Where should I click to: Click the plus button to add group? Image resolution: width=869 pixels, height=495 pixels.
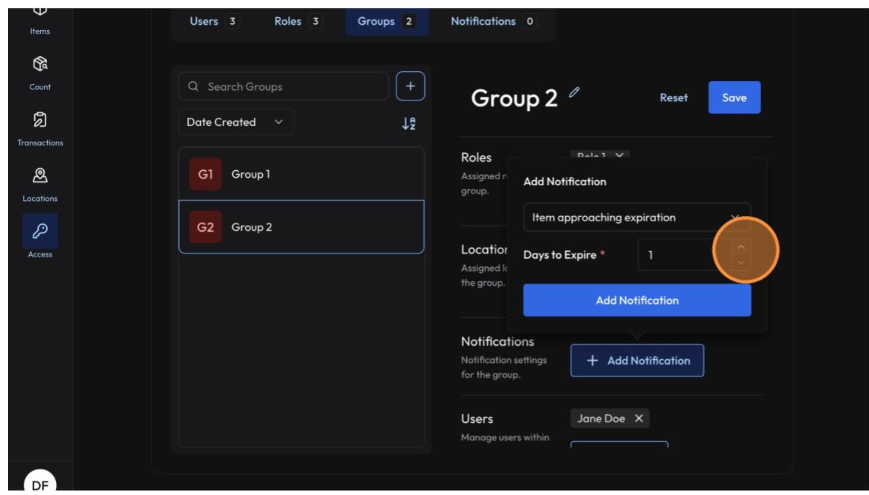tap(410, 86)
